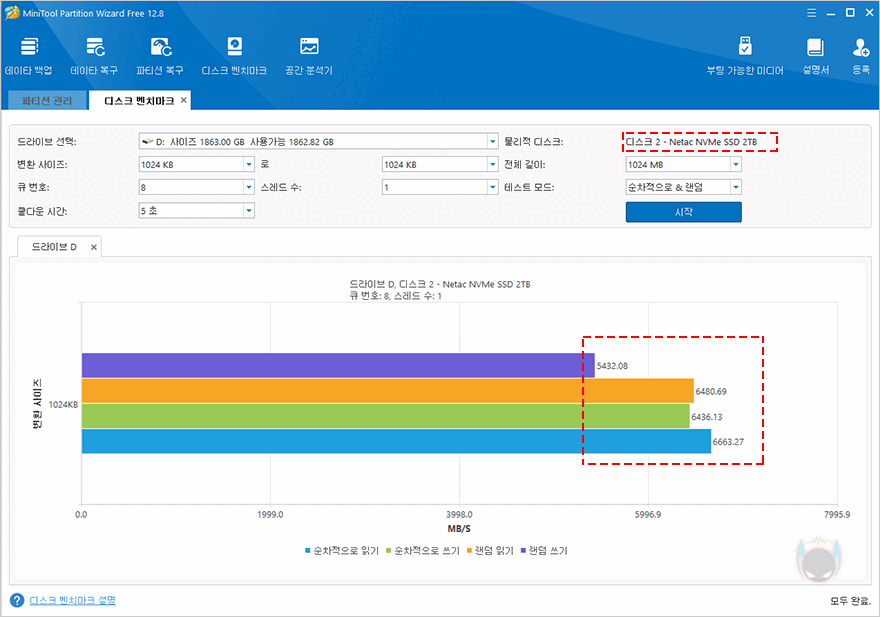Click the 6663.27 value label
Screen dimensions: 880x617
(728, 442)
